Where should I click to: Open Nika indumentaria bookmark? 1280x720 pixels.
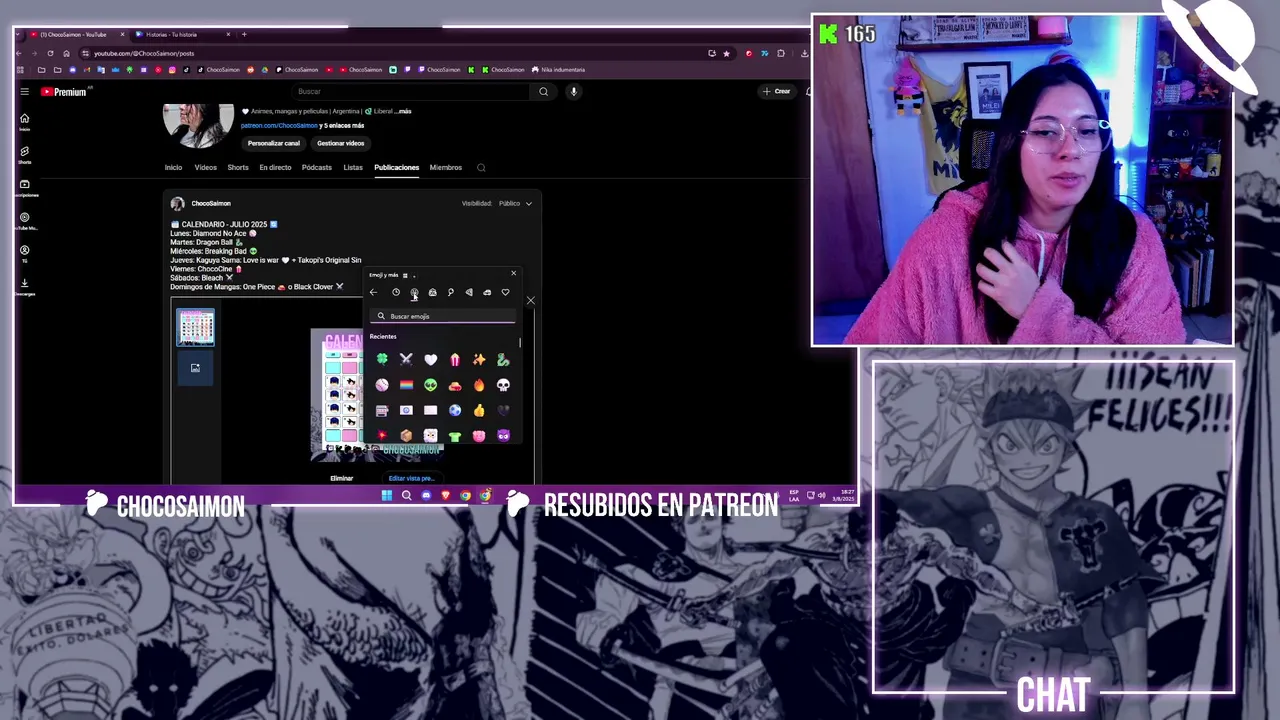pyautogui.click(x=559, y=70)
